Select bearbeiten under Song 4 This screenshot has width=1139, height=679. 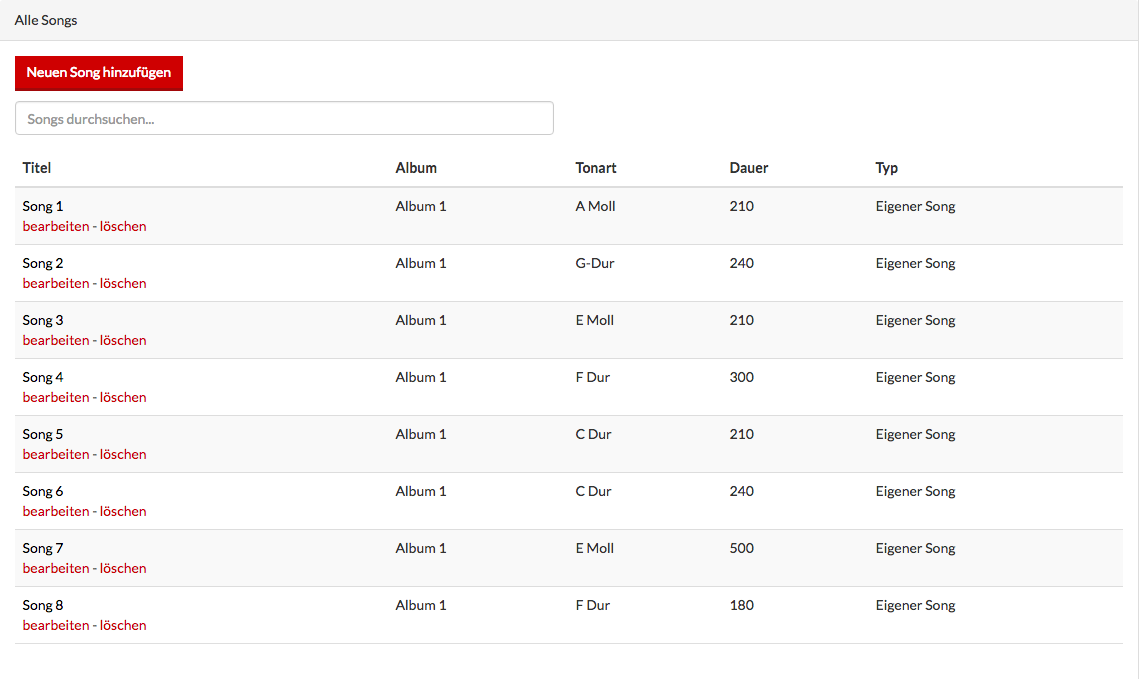click(55, 397)
